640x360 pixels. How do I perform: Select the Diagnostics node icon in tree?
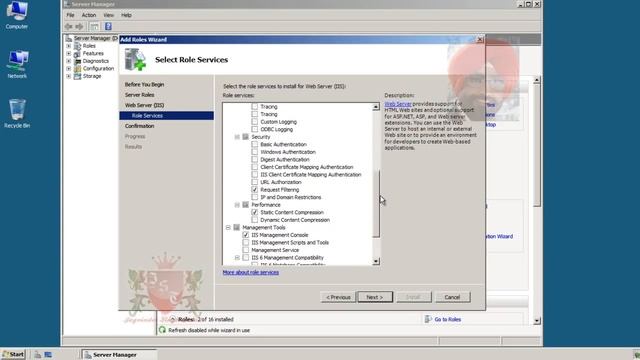(77, 61)
